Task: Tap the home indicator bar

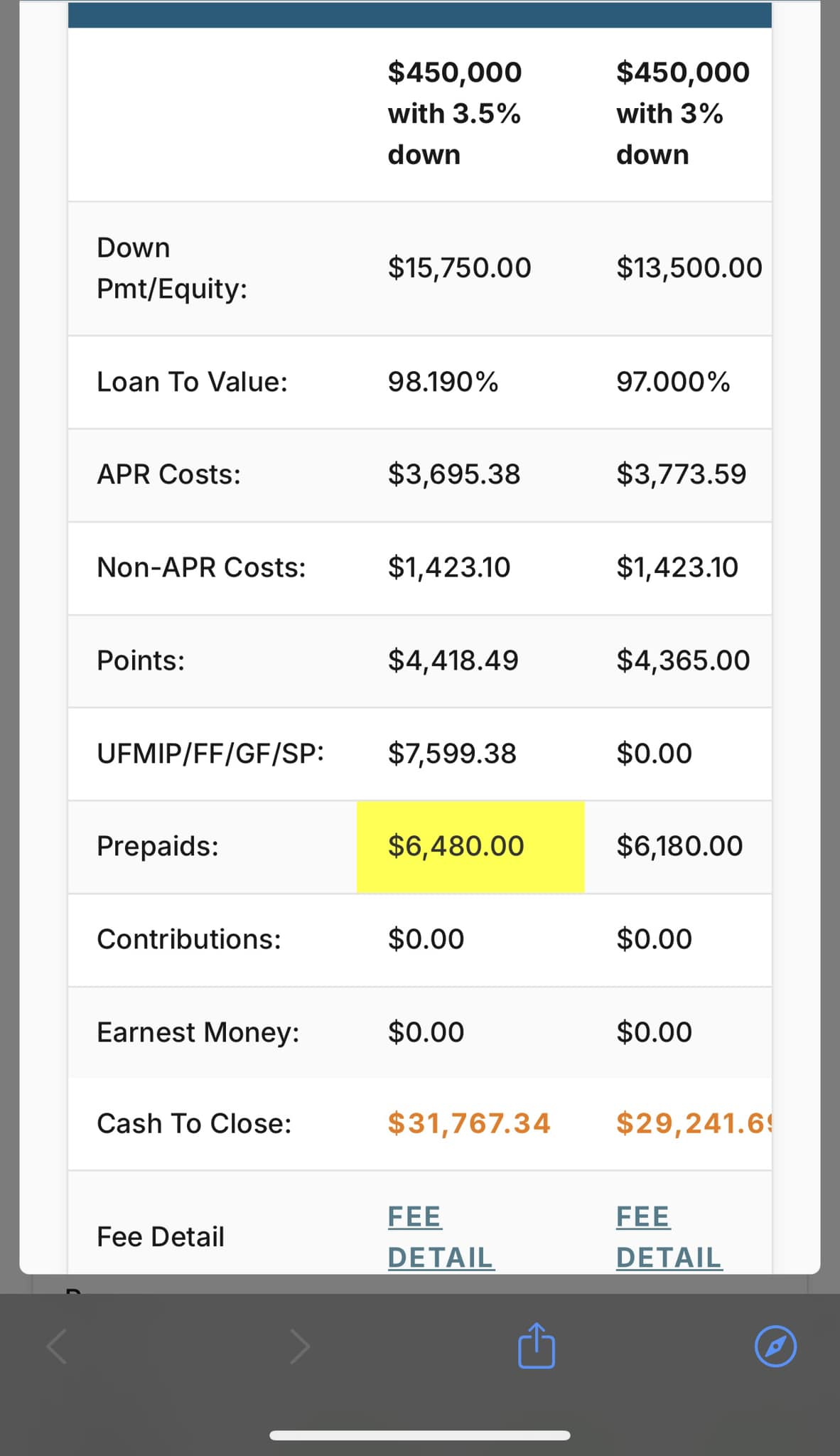Action: click(420, 1435)
